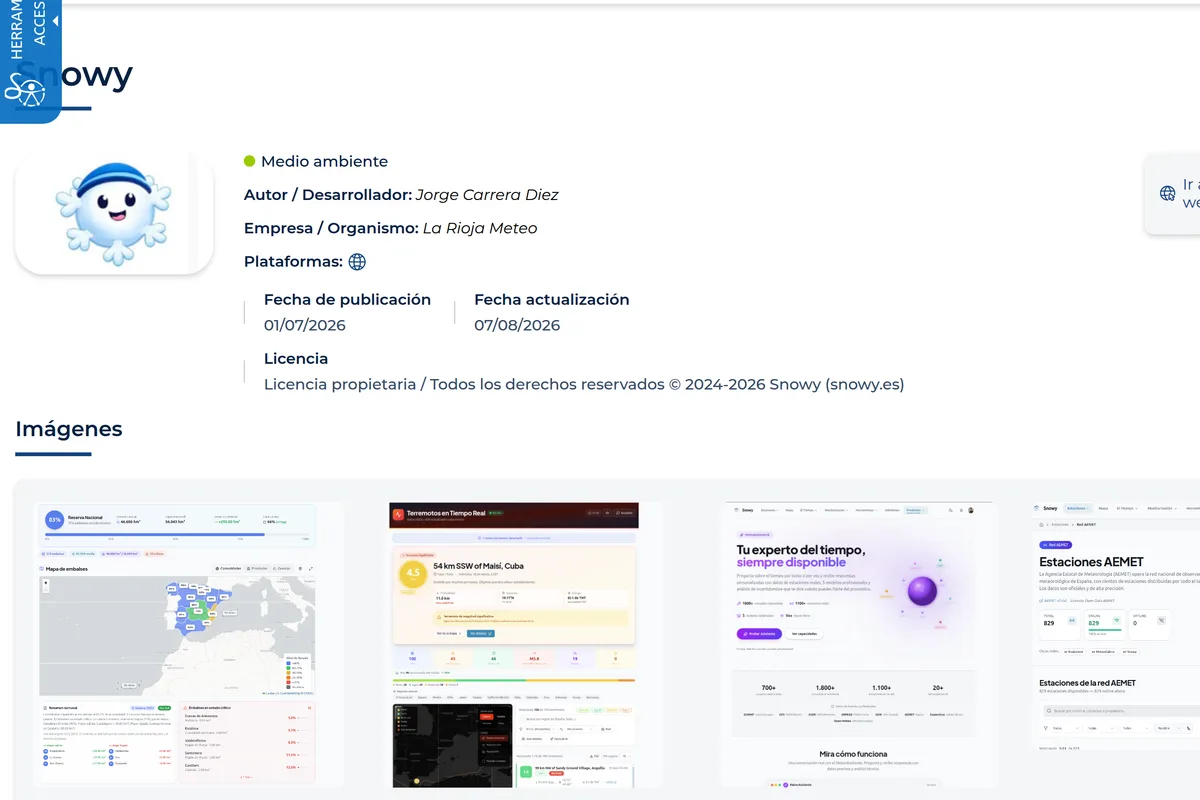1200x800 pixels.
Task: Open the 'Tu experto del tiempo' screenshot
Action: 859,644
